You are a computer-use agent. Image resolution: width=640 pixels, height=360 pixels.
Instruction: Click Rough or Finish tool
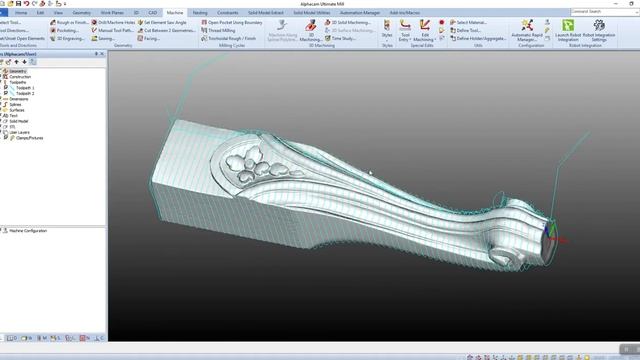pyautogui.click(x=69, y=22)
